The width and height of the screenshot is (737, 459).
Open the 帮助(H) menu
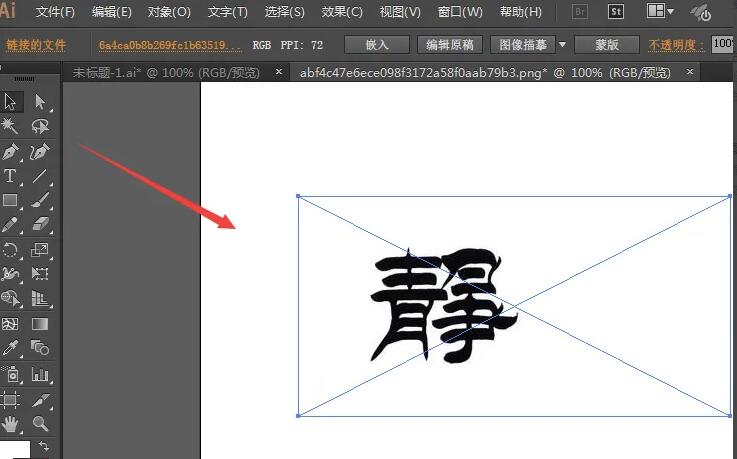pos(521,12)
